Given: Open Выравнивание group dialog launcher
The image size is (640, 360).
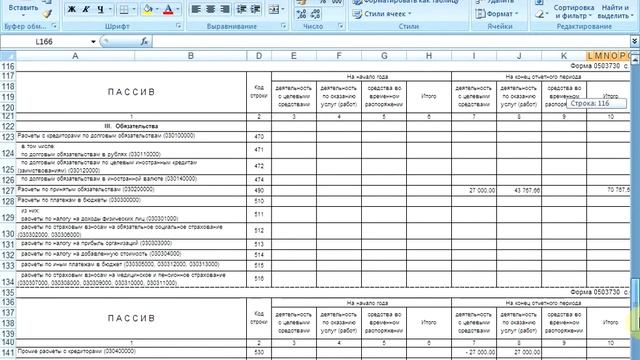Looking at the screenshot, I should point(284,26).
